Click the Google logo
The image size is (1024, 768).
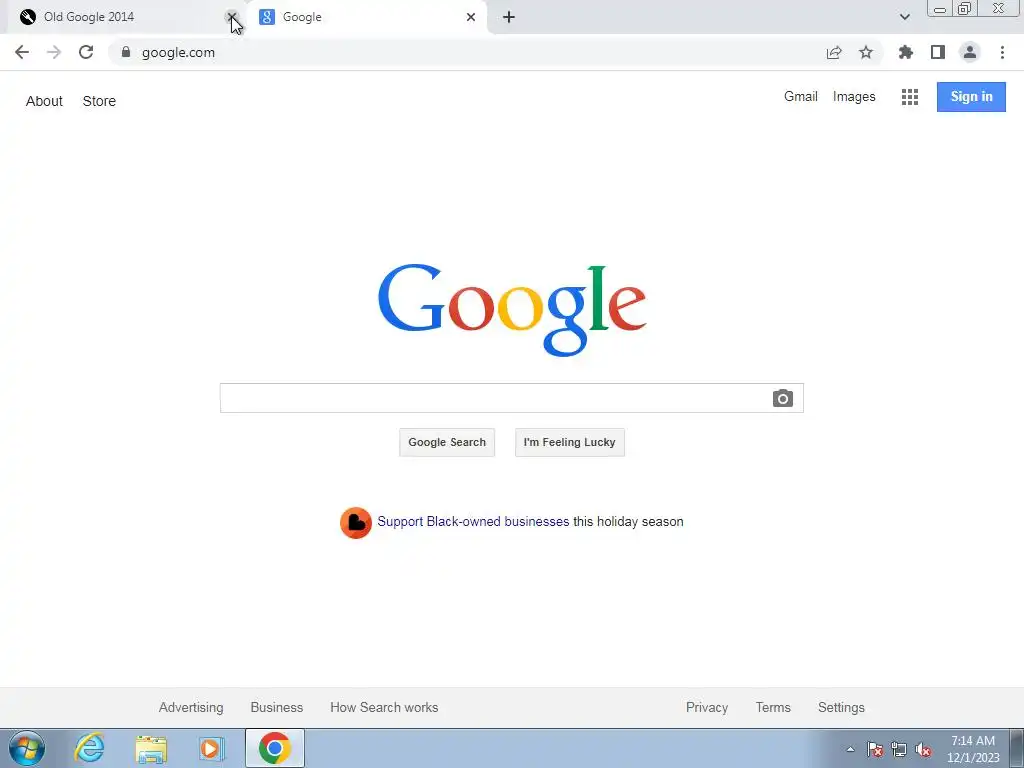[512, 310]
